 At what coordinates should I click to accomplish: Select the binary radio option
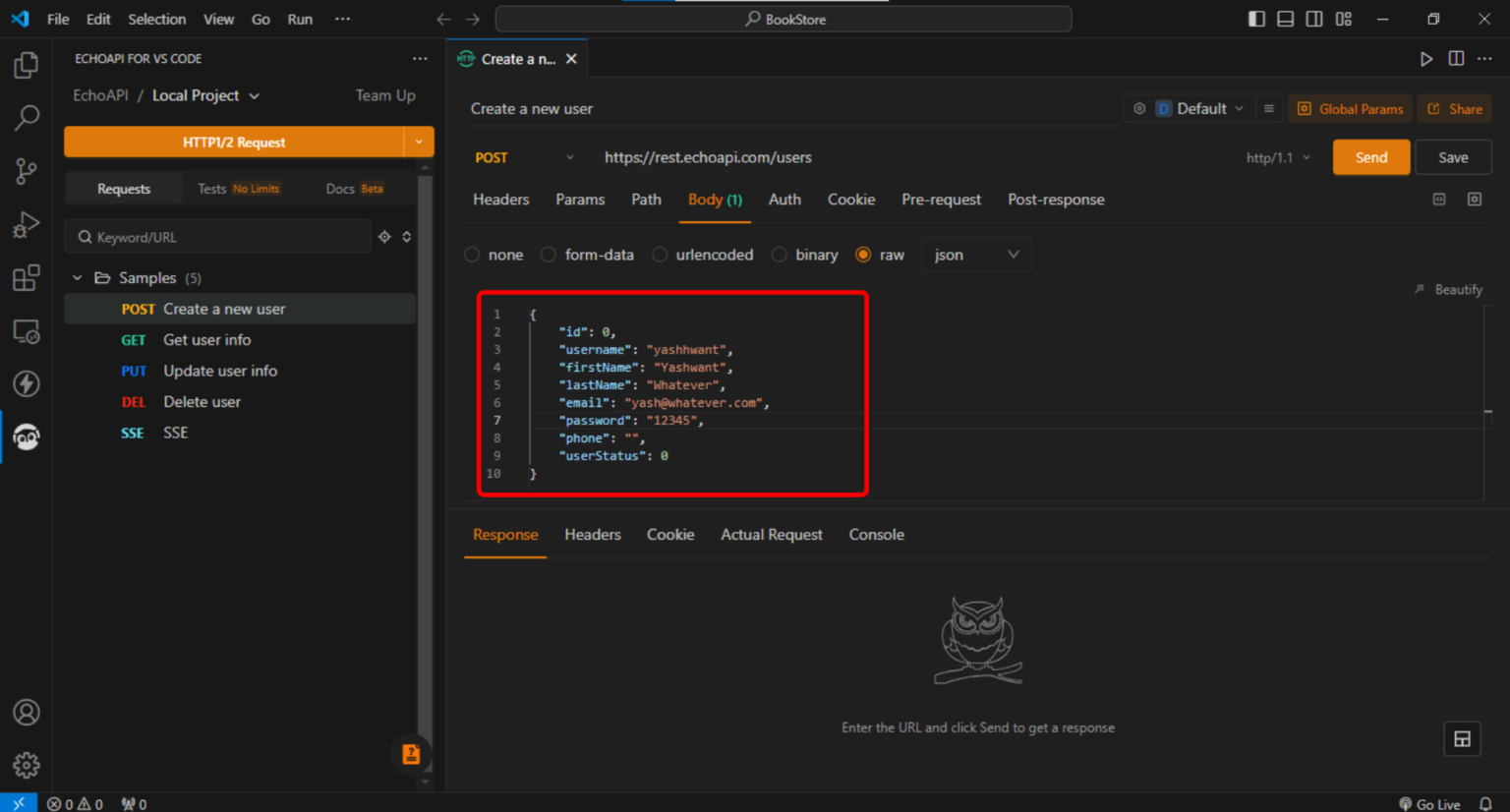click(x=779, y=255)
